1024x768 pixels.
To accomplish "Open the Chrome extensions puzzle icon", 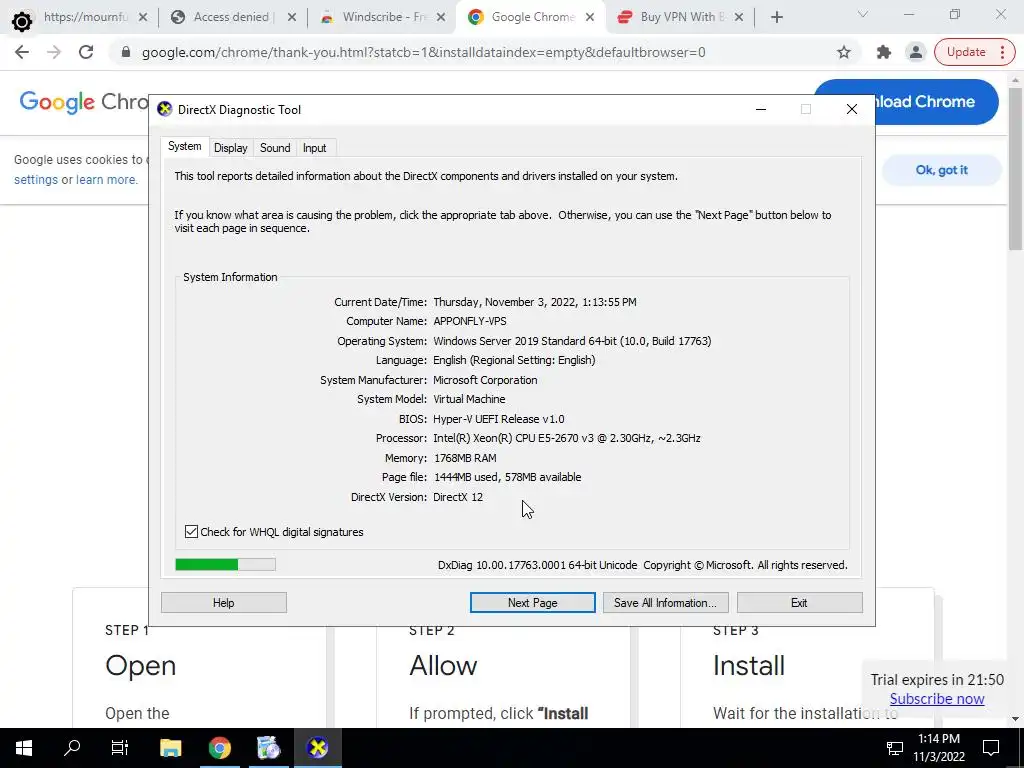I will [884, 52].
